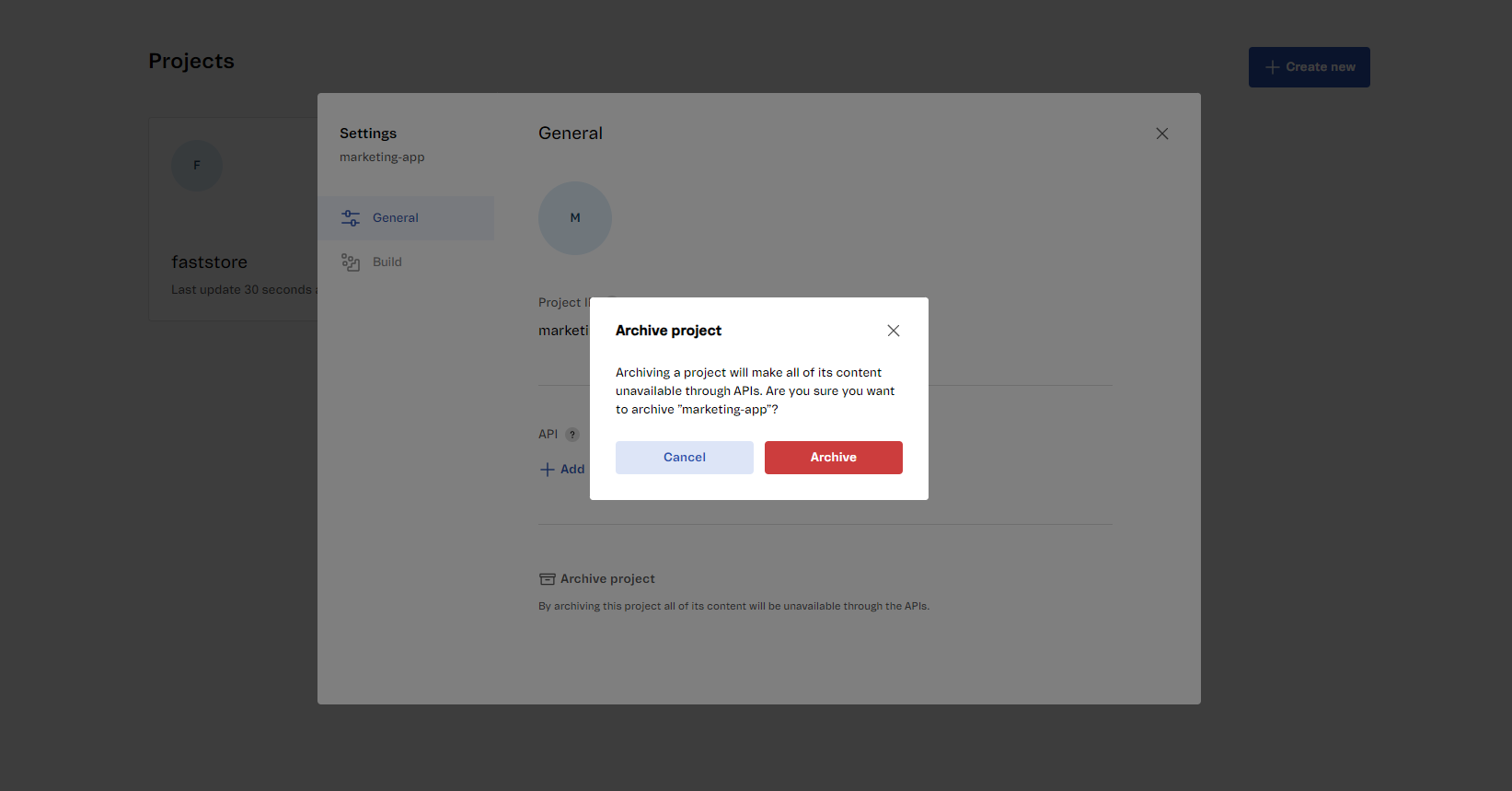Click the F avatar on faststore card
The width and height of the screenshot is (1512, 791).
coord(197,166)
